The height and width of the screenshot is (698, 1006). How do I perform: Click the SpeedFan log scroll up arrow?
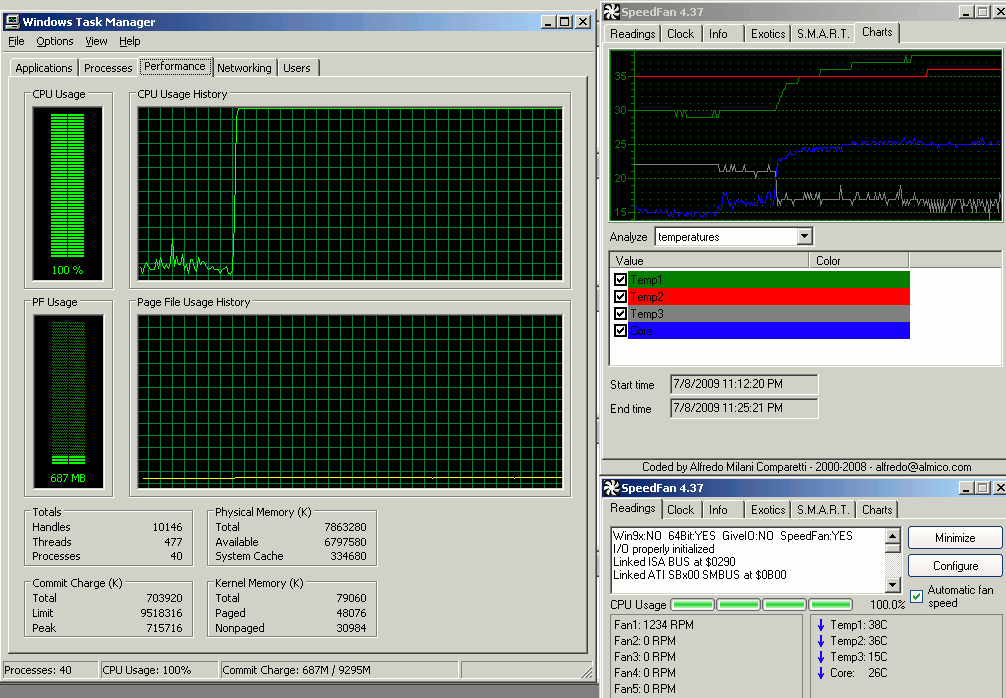tap(892, 536)
